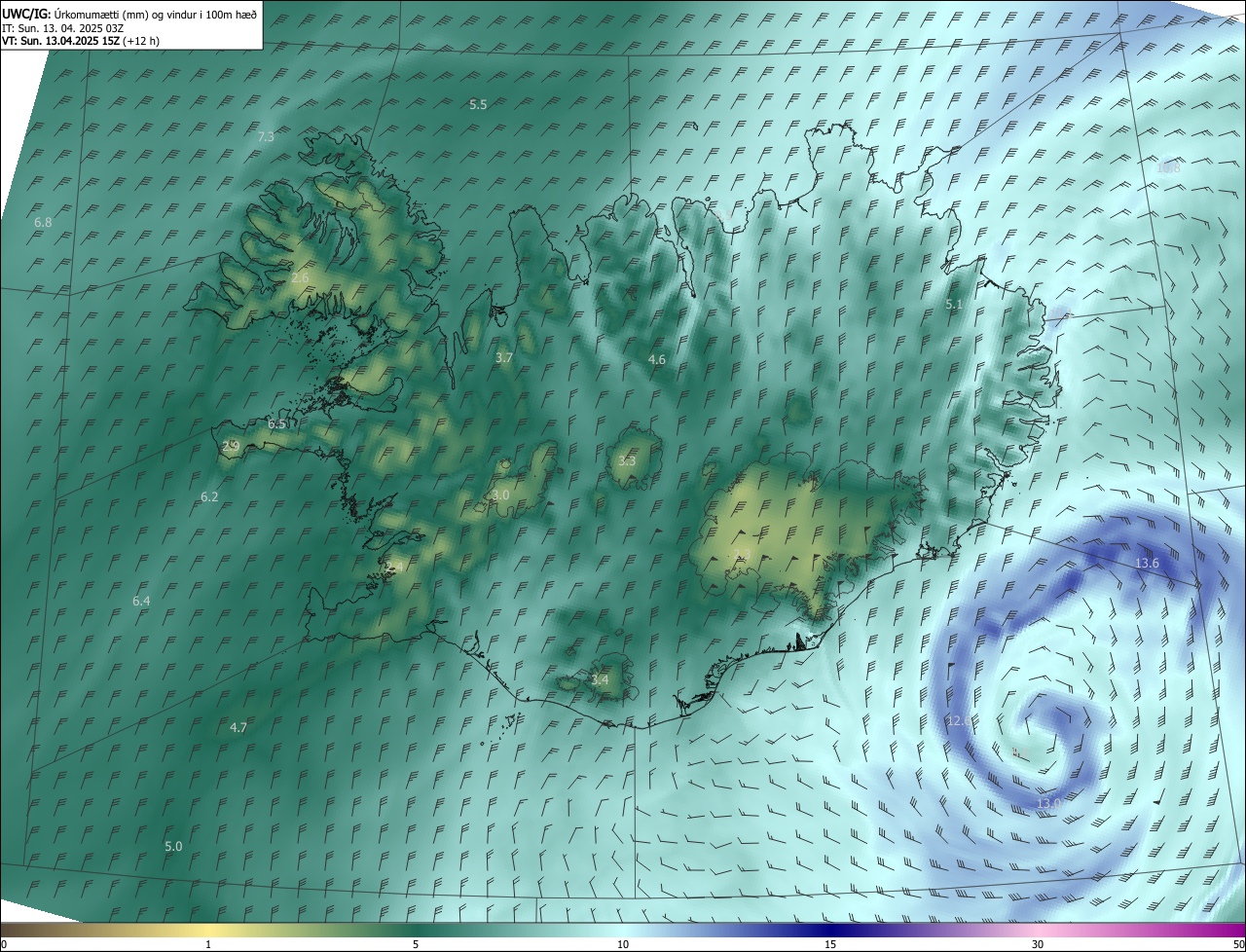Click the 'VT: Sun. 13.04.2025 15Z (+12 h)' line
Screen dimensions: 1246x952
point(81,41)
